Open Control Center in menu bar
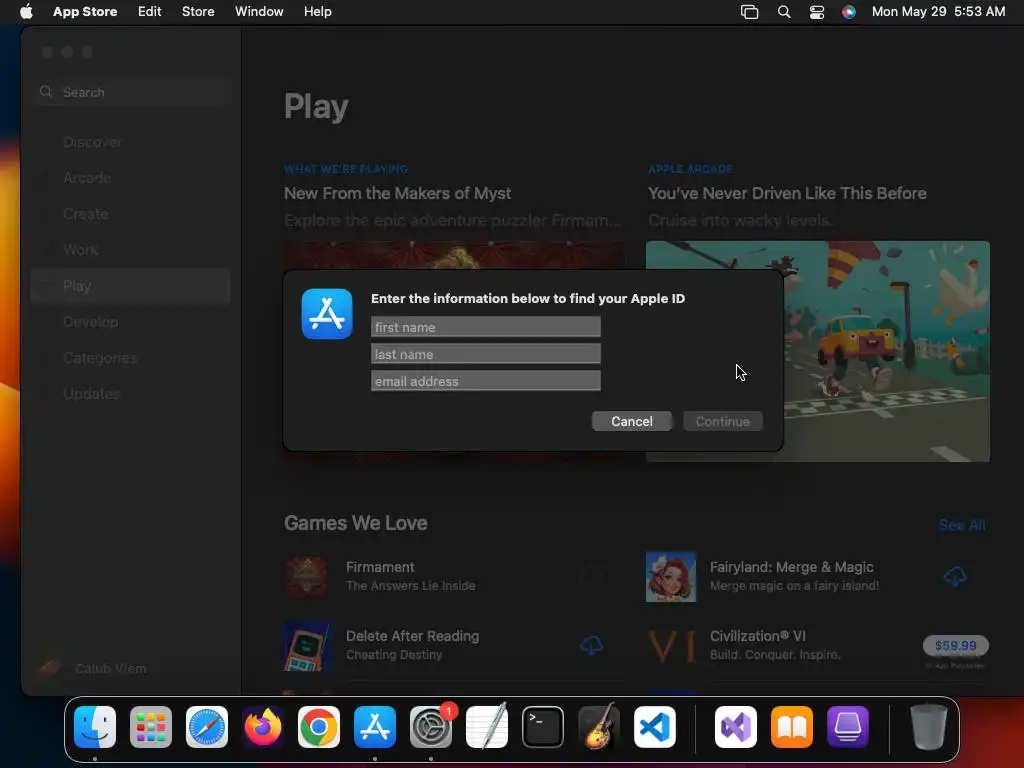This screenshot has height=768, width=1024. [x=816, y=12]
